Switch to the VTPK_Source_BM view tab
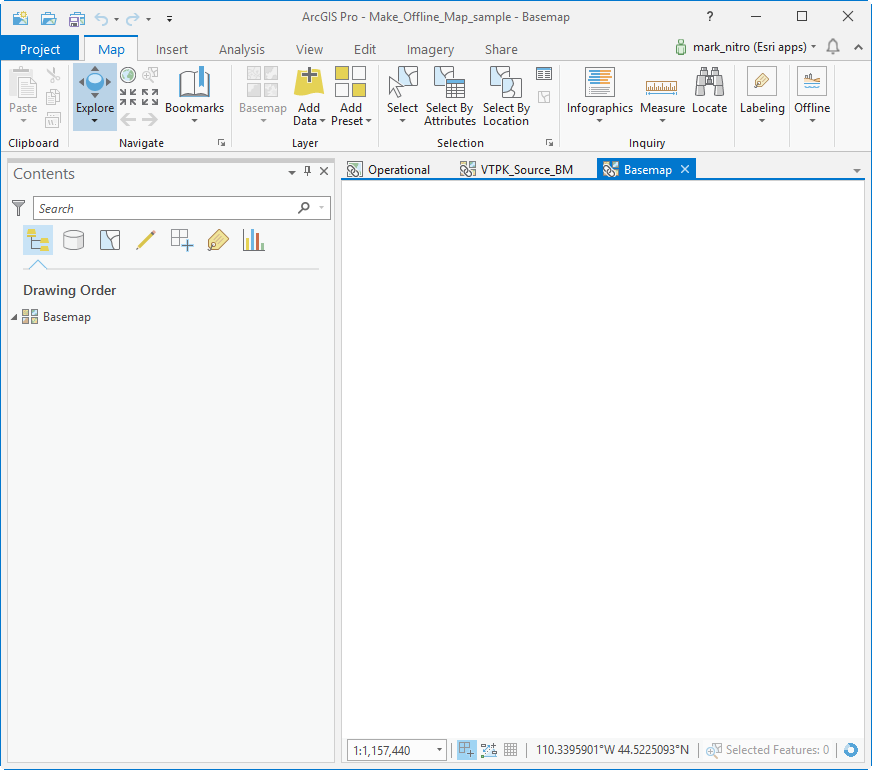The width and height of the screenshot is (872, 770). (516, 170)
